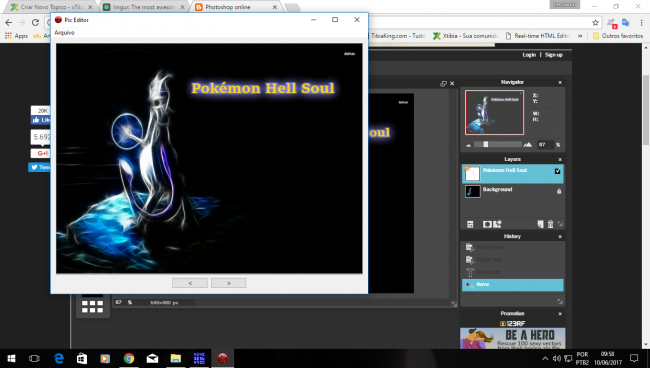
Task: Click zoom-in large mountain icon in Navigator
Action: tap(528, 145)
